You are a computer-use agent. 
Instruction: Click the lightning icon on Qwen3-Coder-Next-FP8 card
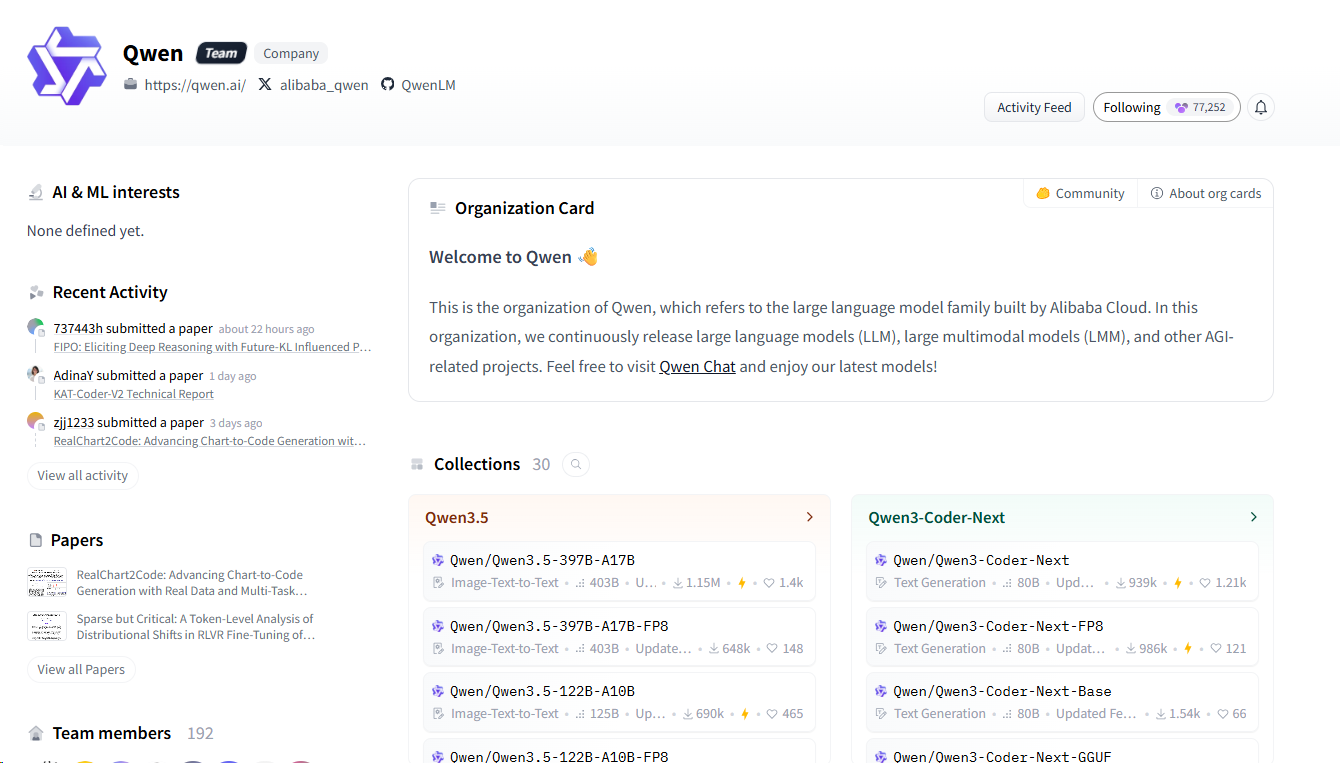coord(1188,649)
